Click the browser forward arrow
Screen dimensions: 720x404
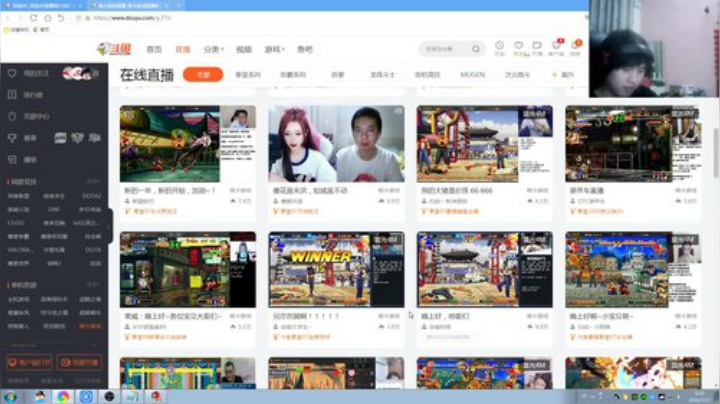(20, 18)
